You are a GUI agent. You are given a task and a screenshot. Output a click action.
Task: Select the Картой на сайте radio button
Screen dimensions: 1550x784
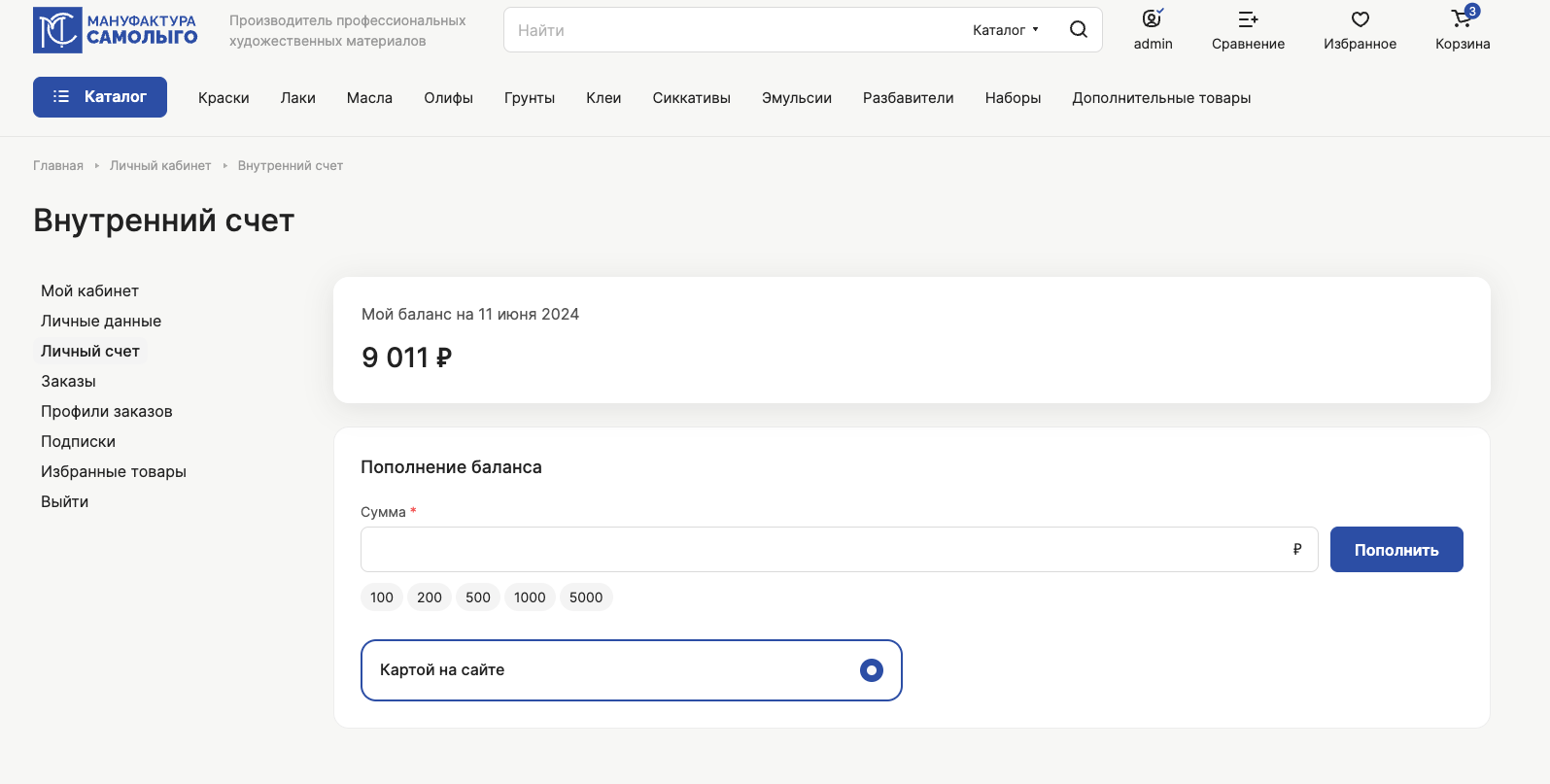(872, 670)
